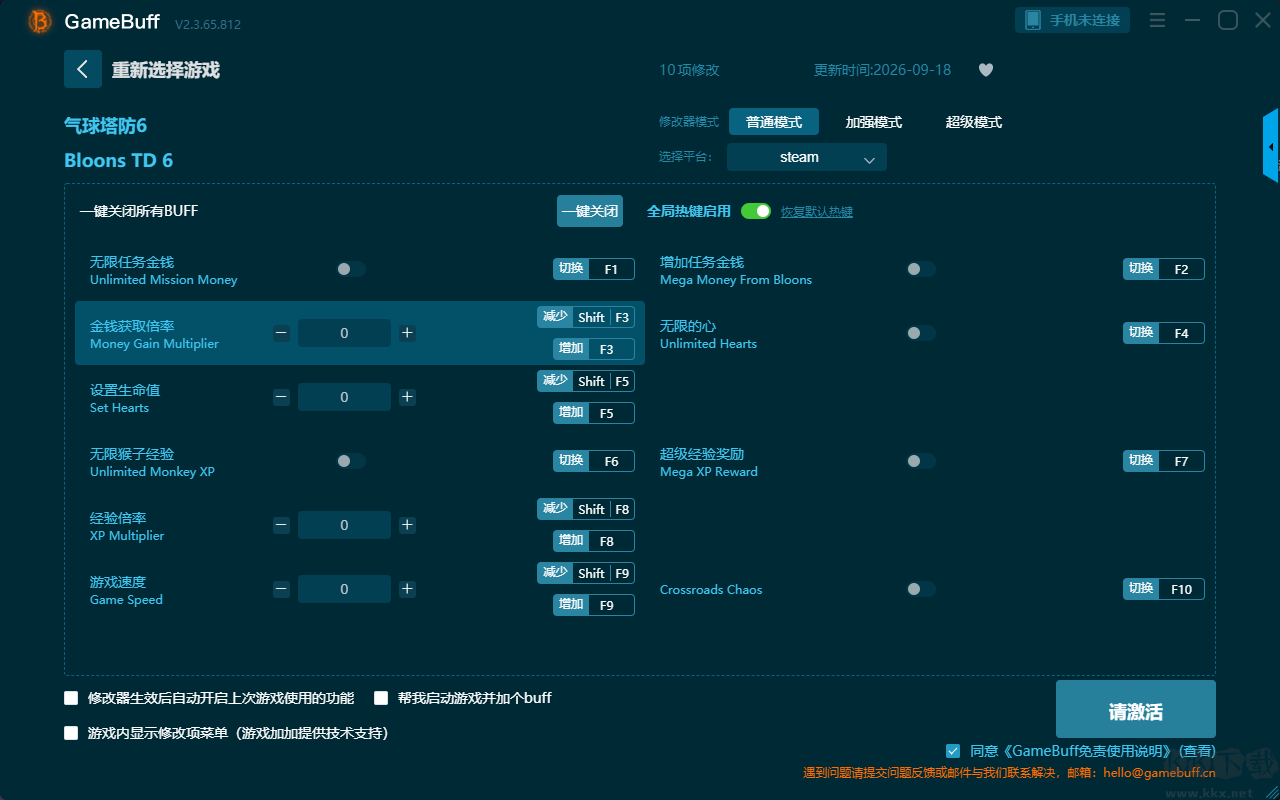The height and width of the screenshot is (800, 1280).
Task: Click the F1 切换 hotkey button
Action: [594, 269]
